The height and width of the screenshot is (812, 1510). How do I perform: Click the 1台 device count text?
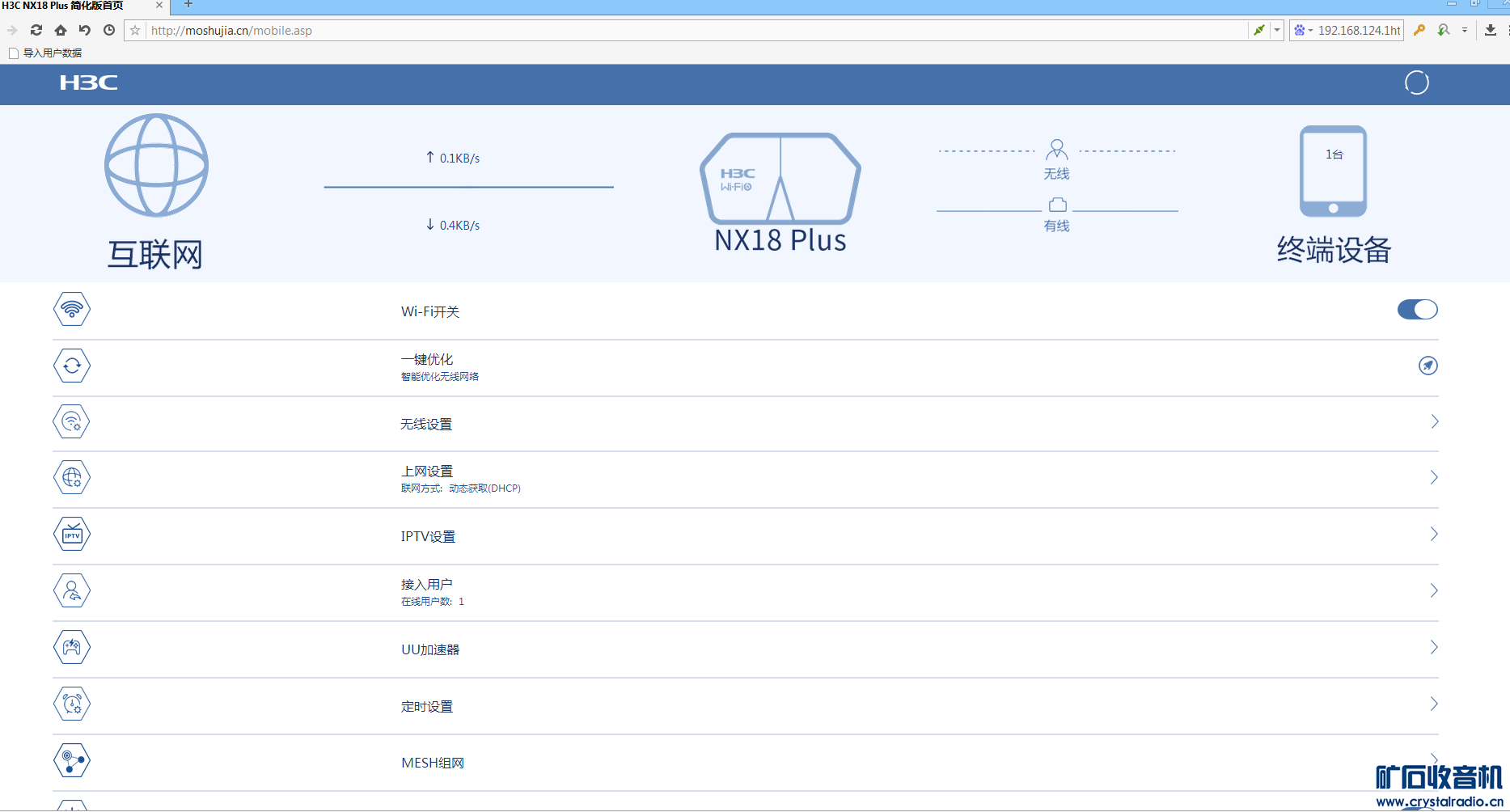1334,154
